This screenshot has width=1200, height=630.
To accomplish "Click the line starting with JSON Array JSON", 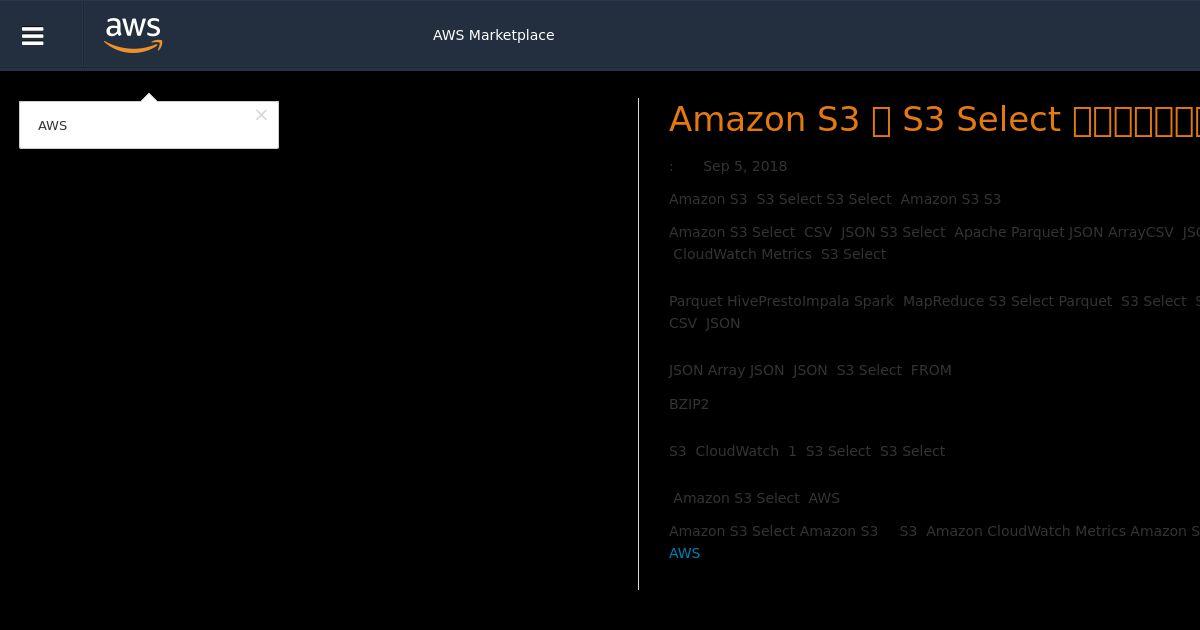I will point(810,370).
